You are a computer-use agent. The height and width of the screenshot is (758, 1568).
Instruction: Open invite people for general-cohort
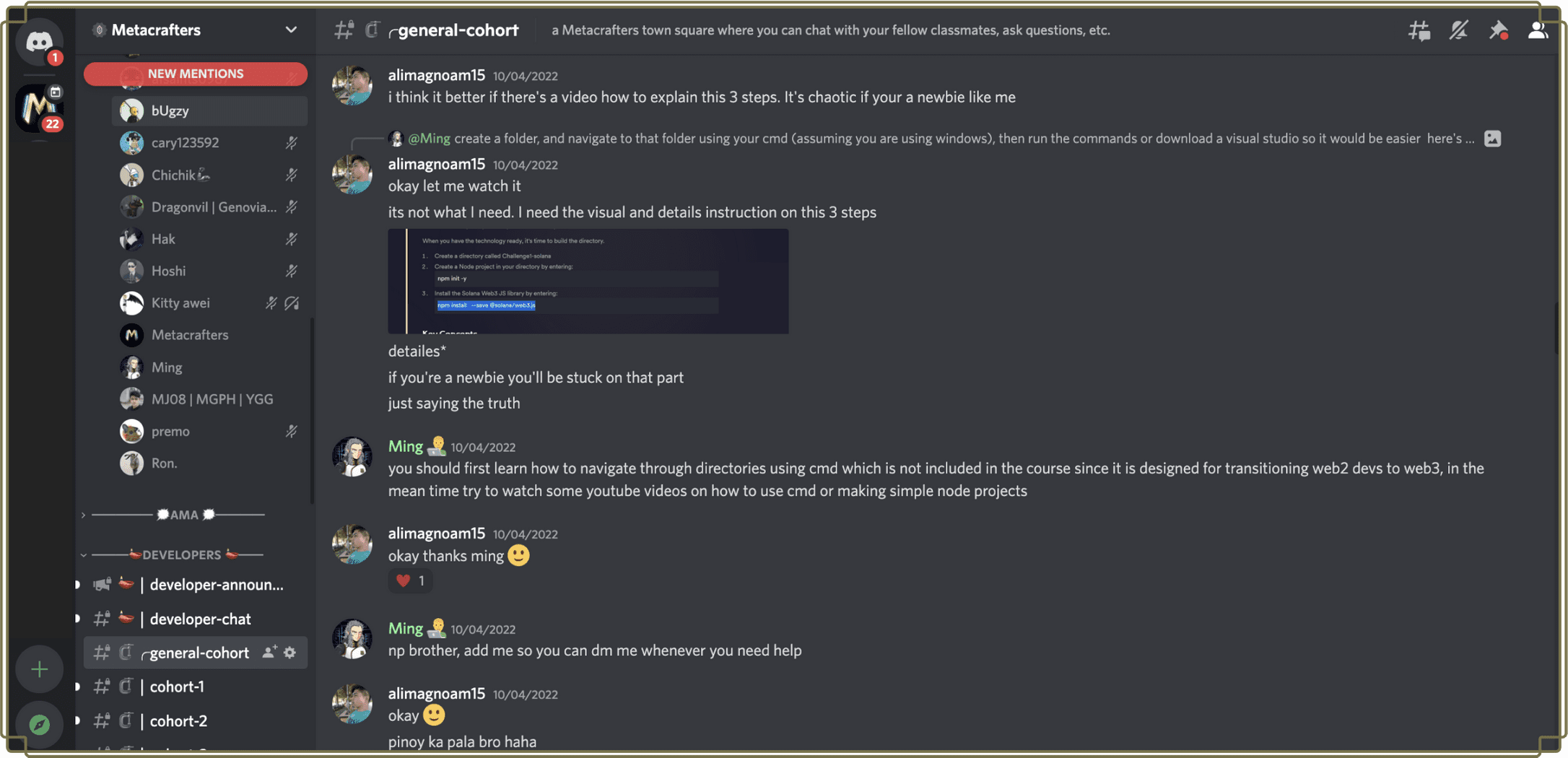268,652
